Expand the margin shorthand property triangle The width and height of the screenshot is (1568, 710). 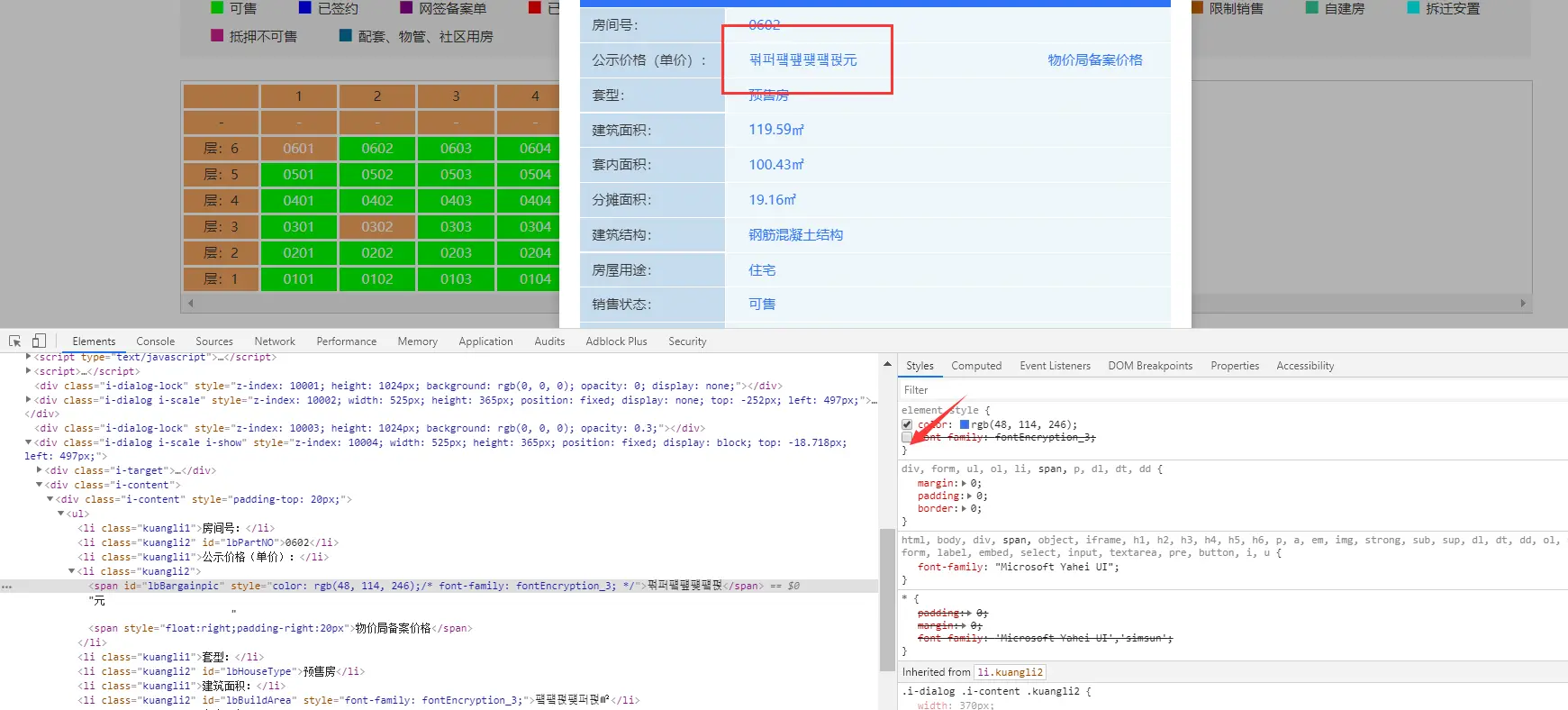coord(965,484)
